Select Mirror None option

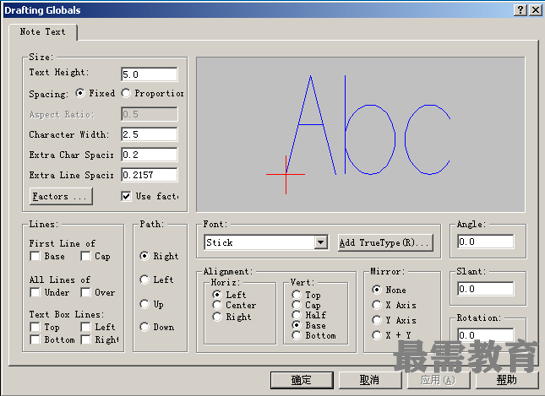tap(377, 289)
